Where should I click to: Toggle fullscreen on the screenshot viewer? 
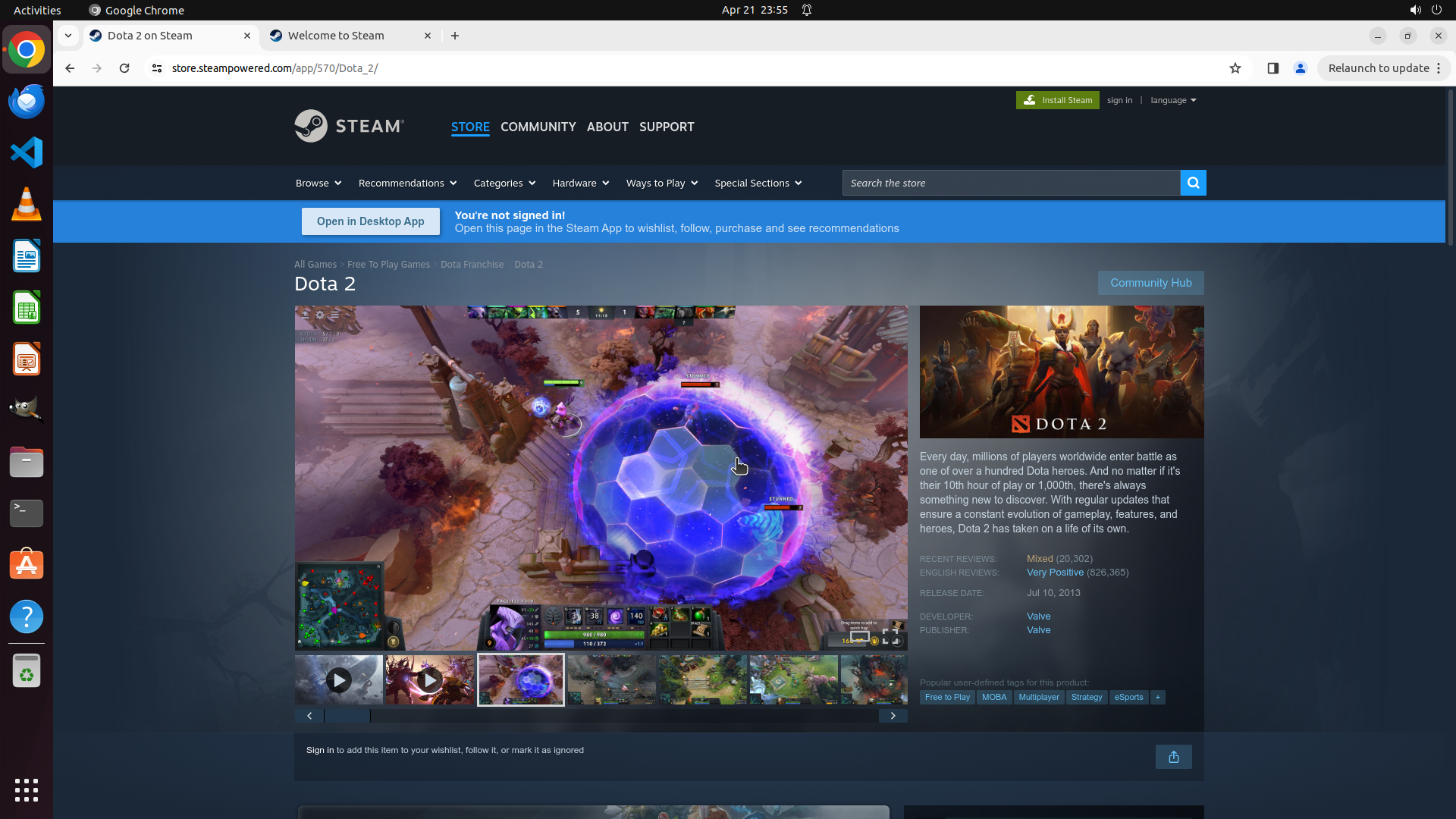[x=890, y=635]
